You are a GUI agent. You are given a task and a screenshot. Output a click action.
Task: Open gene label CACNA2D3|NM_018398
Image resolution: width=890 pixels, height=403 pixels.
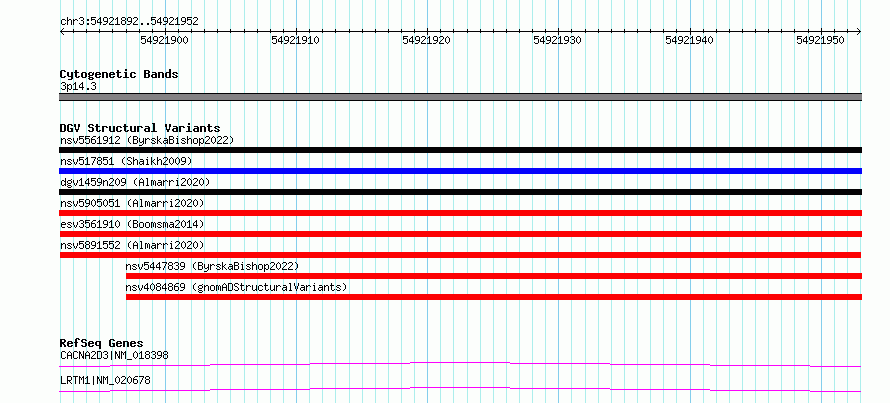pos(114,356)
